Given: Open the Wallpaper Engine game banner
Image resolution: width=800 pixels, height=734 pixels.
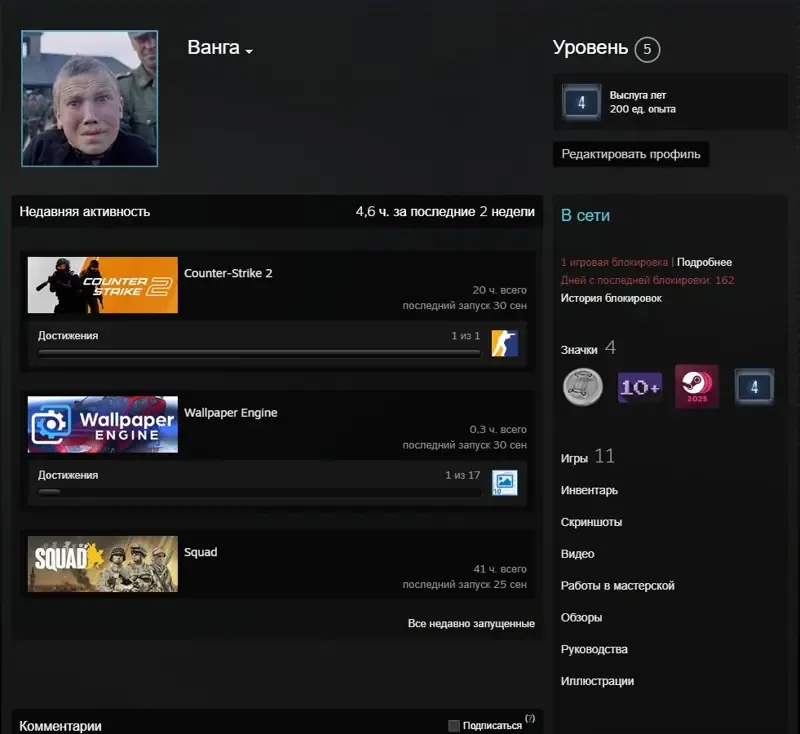Looking at the screenshot, I should click(x=103, y=424).
